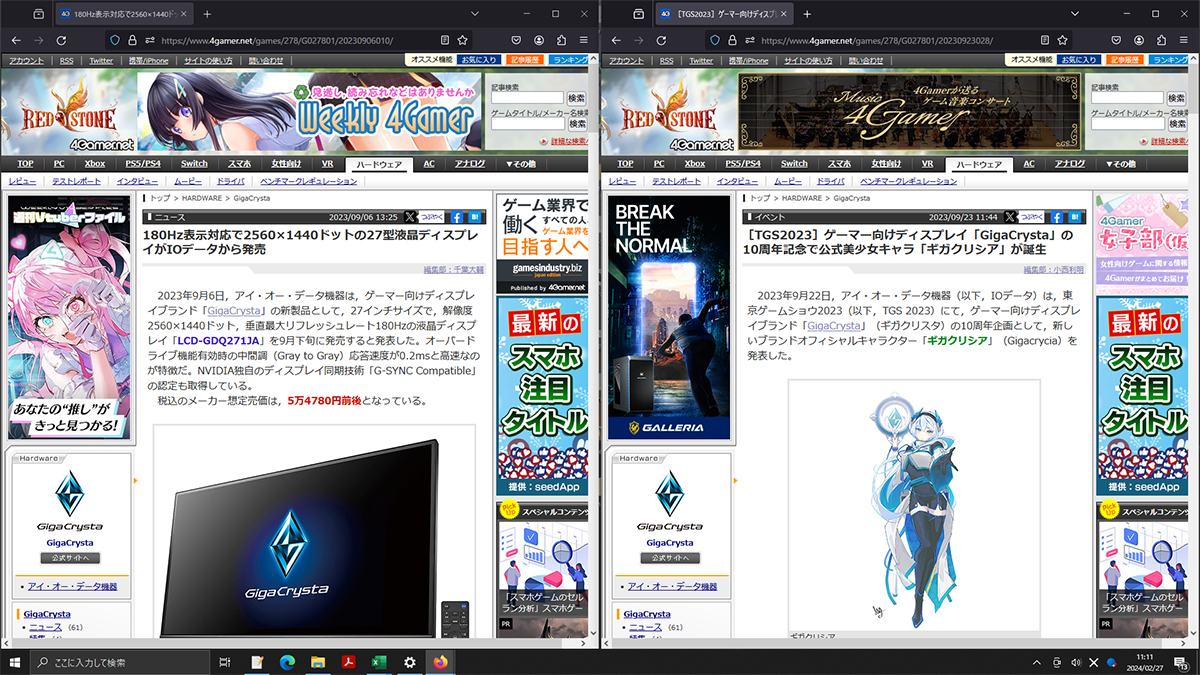Open Firefox View icon in left window
The width and height of the screenshot is (1200, 675).
pos(38,14)
